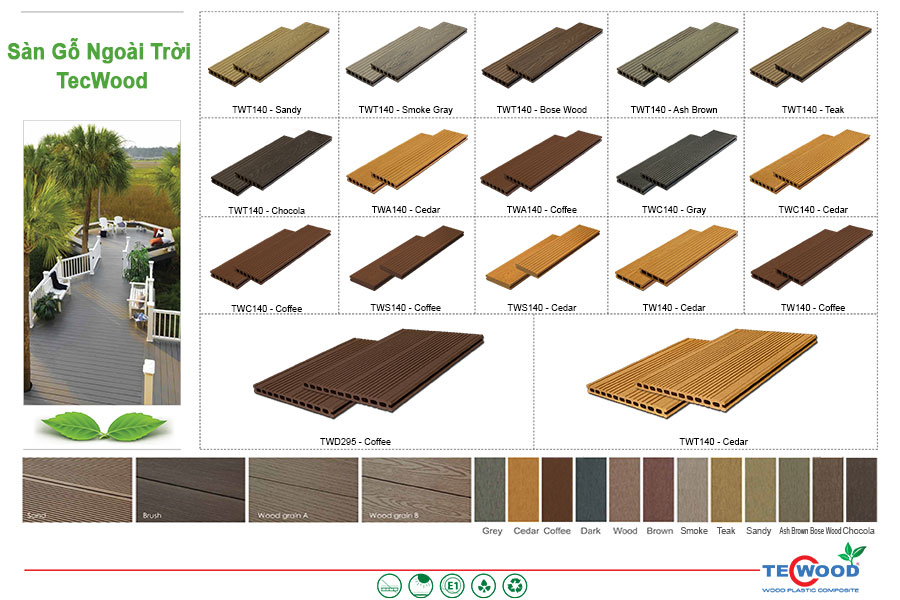
Task: Pick the Bose Wood color swatch
Action: [x=828, y=490]
